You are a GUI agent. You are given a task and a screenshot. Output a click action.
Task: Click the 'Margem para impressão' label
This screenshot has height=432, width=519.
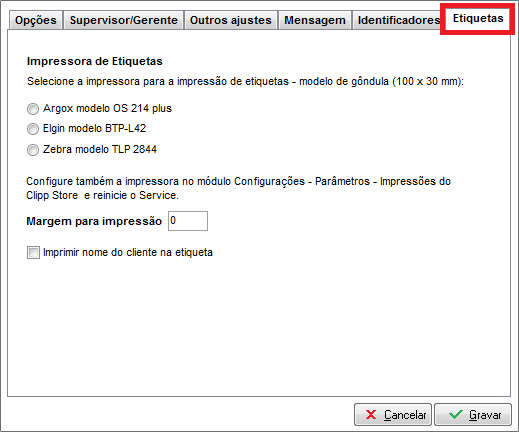pyautogui.click(x=94, y=221)
